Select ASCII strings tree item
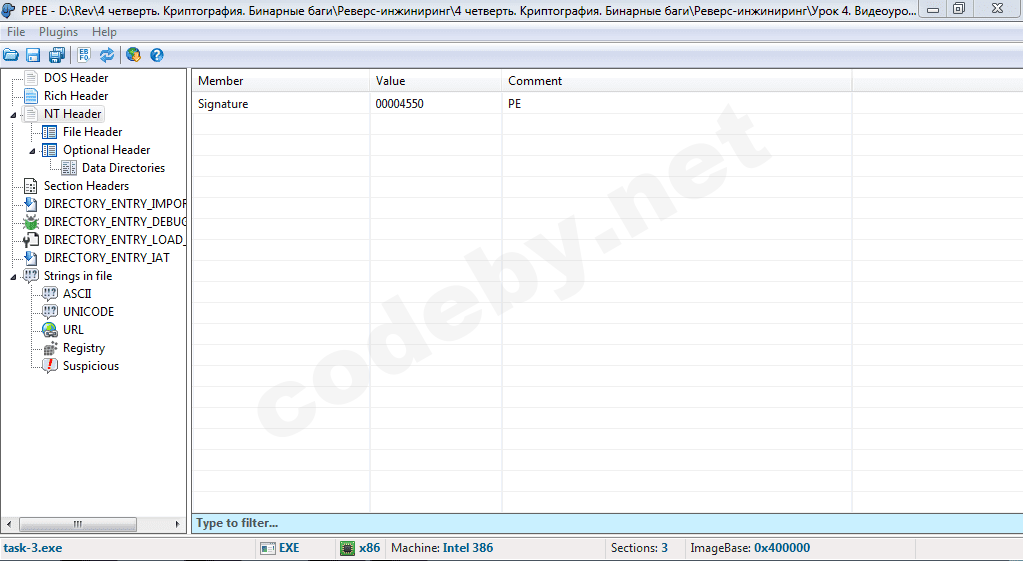The height and width of the screenshot is (561, 1023). tap(77, 294)
